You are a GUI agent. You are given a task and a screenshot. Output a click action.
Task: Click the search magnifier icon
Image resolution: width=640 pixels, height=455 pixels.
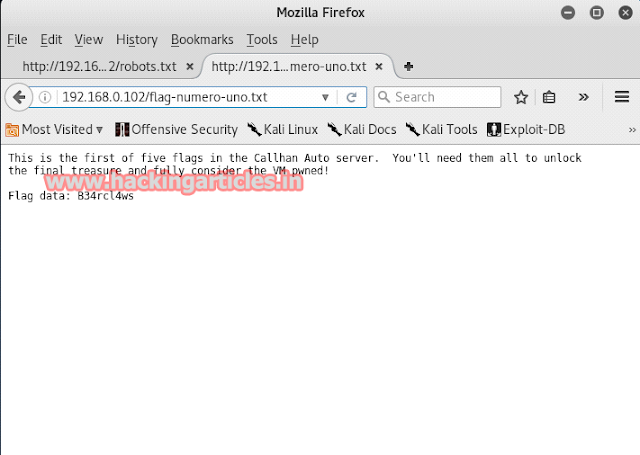(384, 97)
